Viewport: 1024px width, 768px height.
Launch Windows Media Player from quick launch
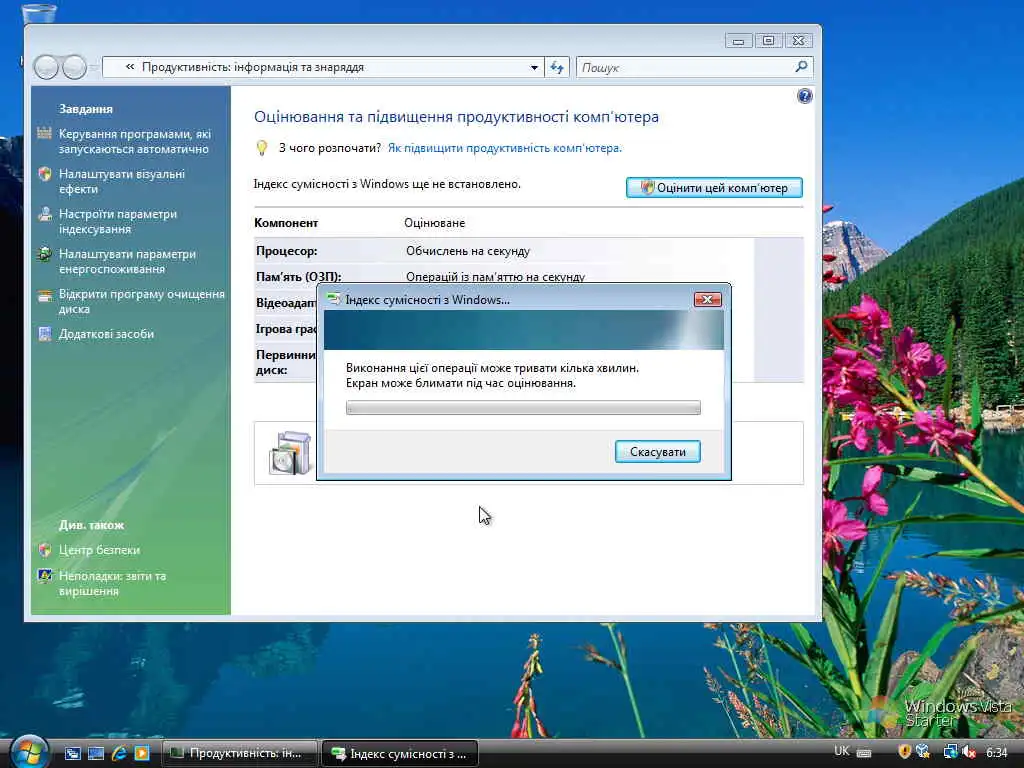pyautogui.click(x=142, y=754)
